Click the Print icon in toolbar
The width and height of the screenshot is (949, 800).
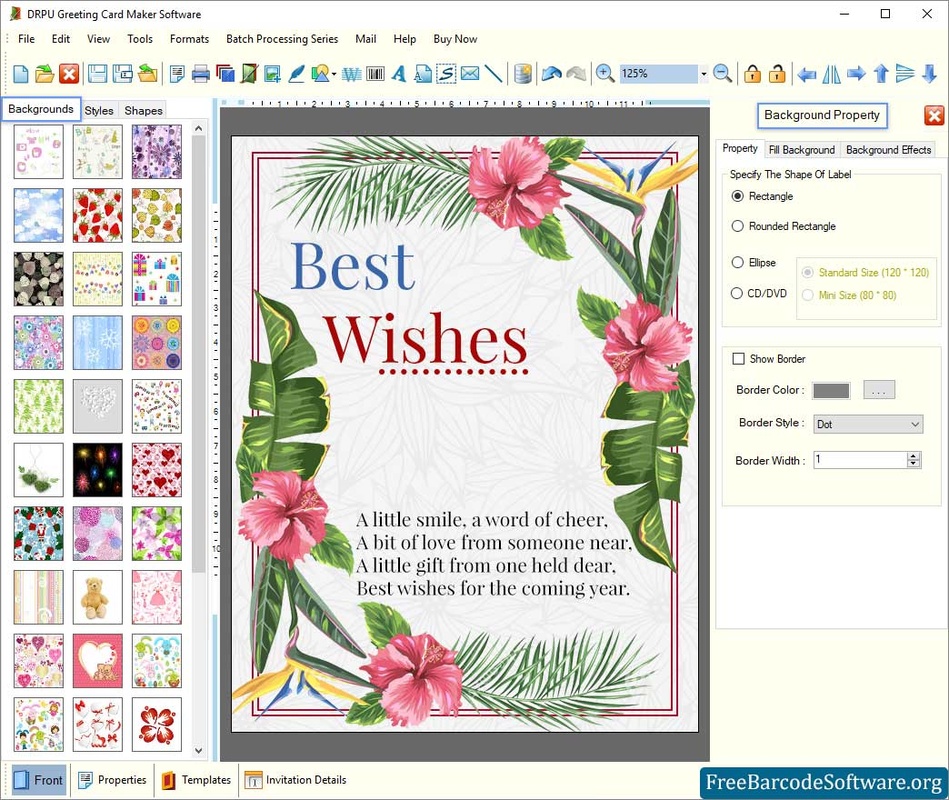pyautogui.click(x=200, y=73)
